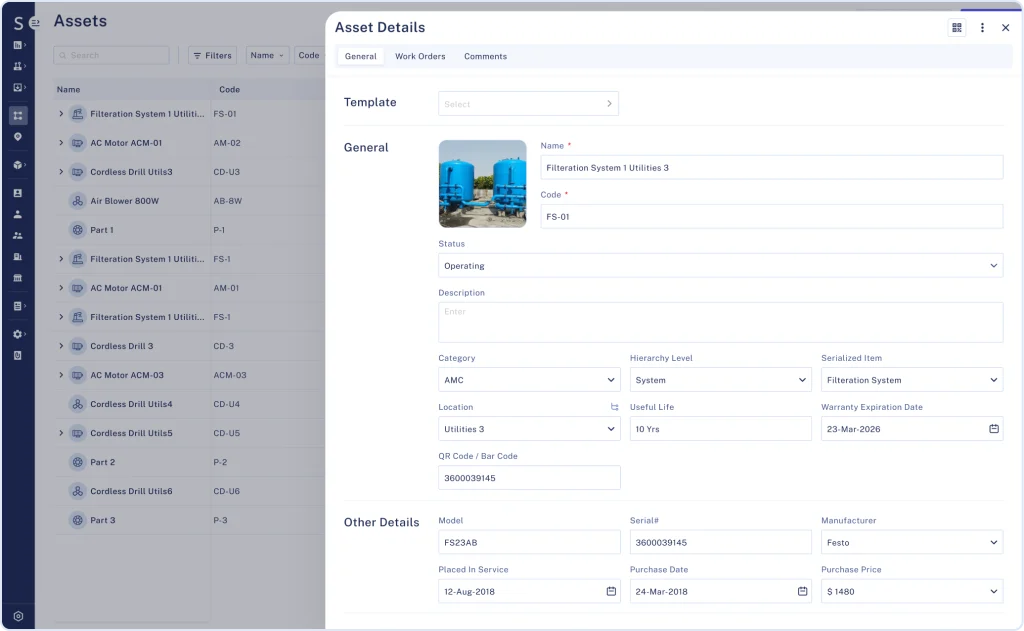
Task: Open the Status dropdown showing Operating
Action: (720, 266)
